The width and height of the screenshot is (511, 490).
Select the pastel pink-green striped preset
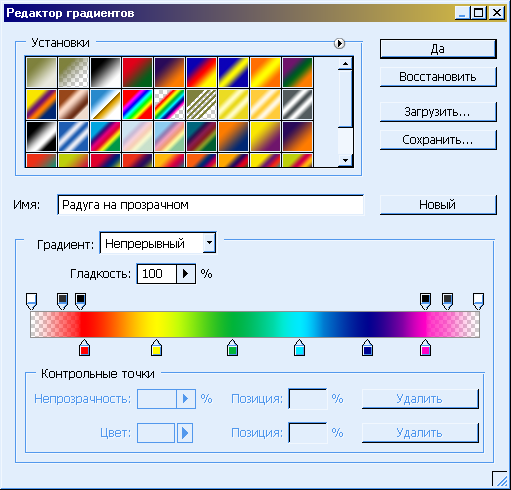point(137,136)
